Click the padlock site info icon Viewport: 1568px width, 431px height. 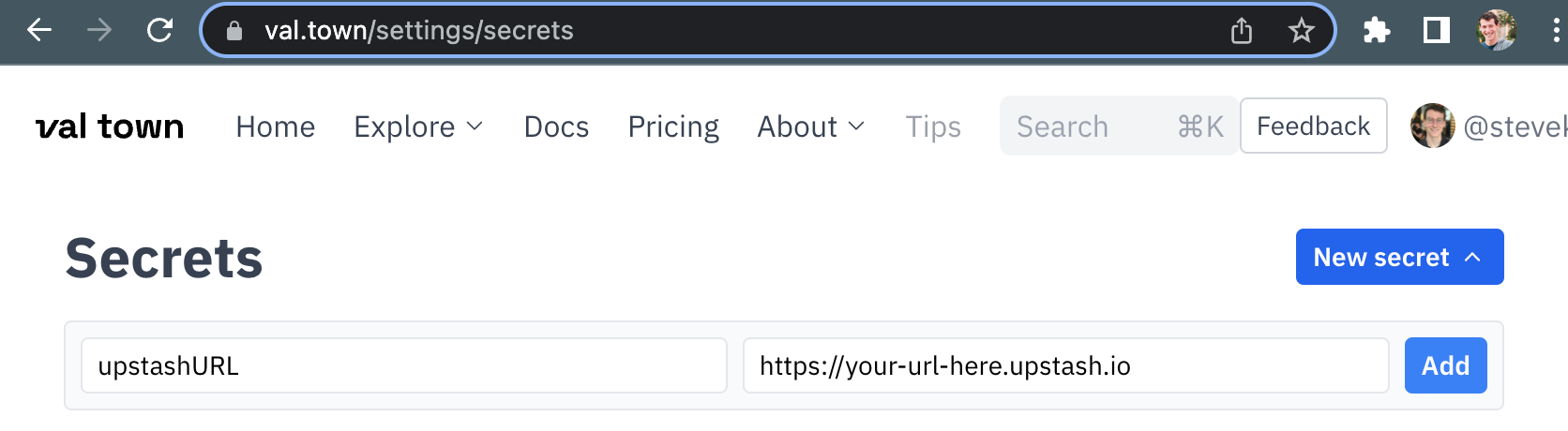234,31
